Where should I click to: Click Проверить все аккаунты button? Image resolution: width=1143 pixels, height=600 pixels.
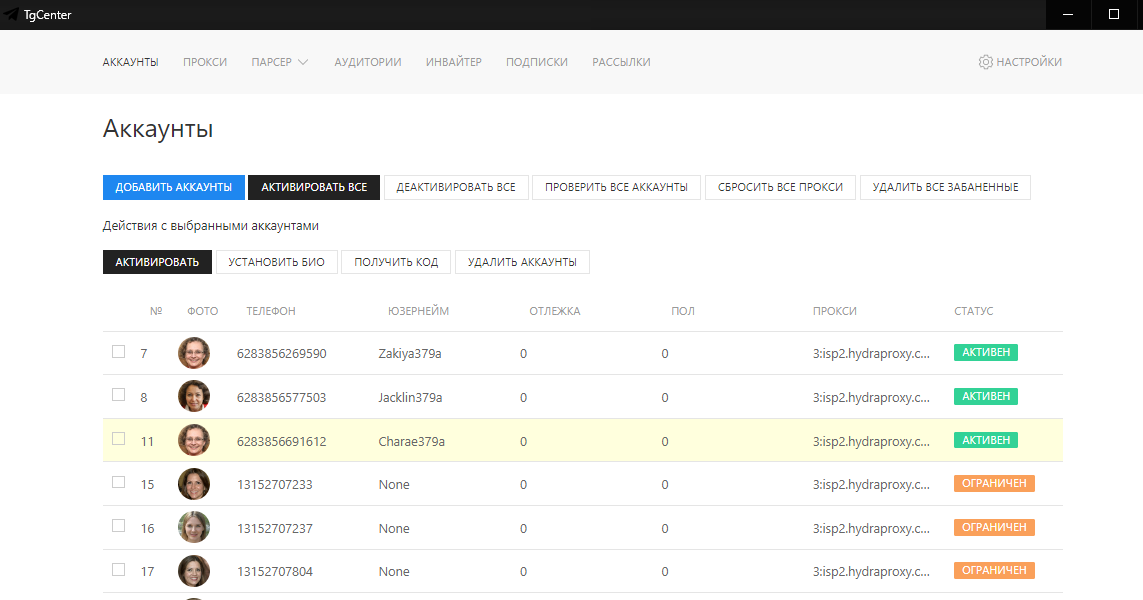pyautogui.click(x=616, y=187)
